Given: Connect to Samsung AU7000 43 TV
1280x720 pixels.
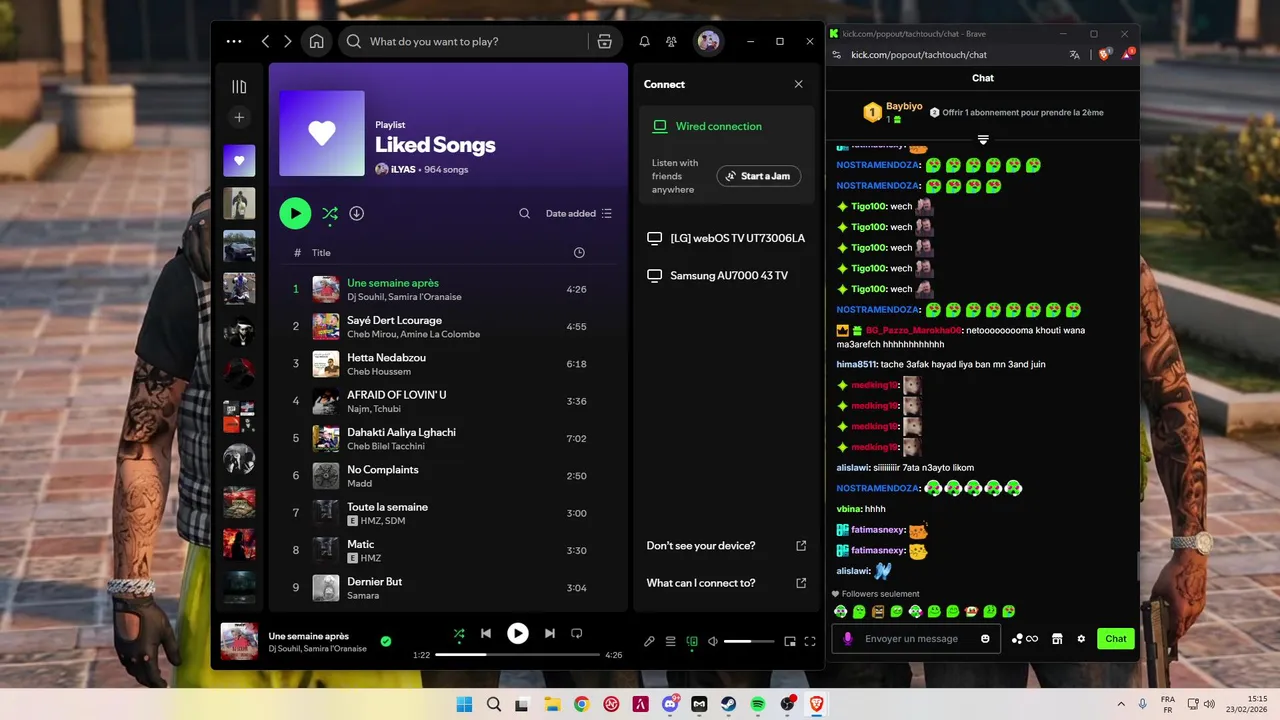Looking at the screenshot, I should click(726, 275).
